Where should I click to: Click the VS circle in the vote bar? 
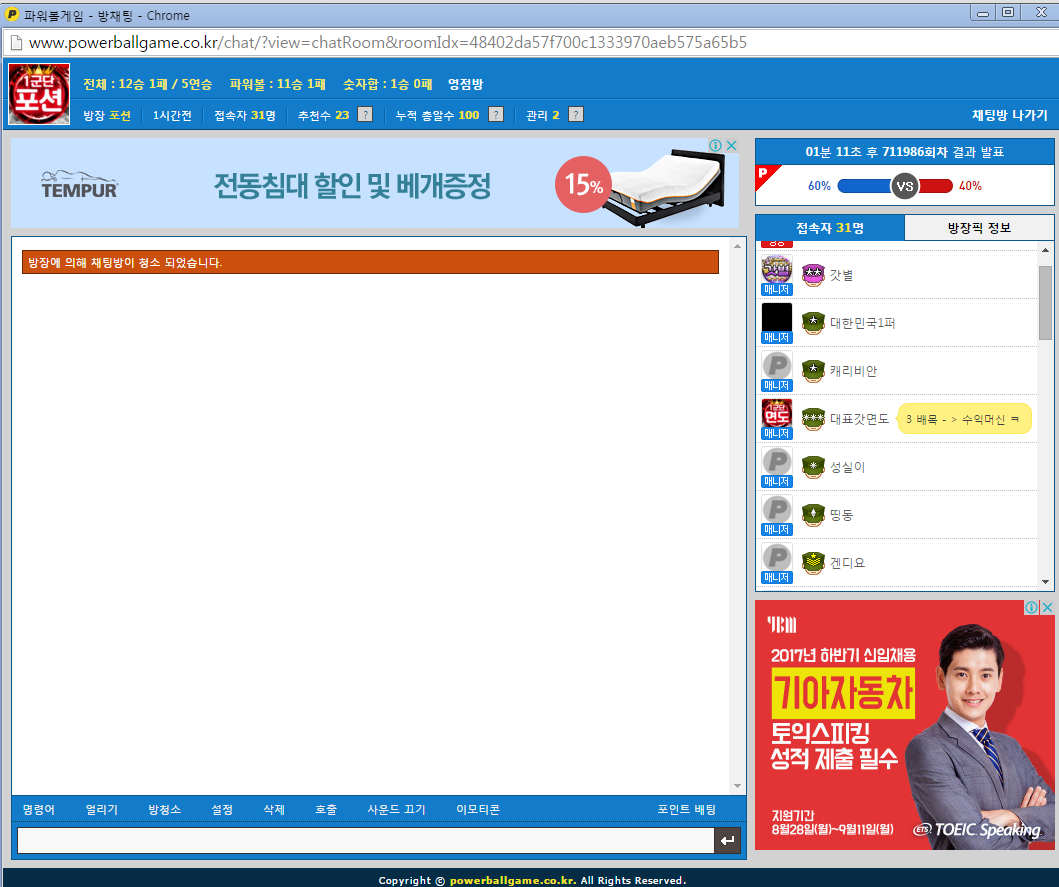tap(904, 186)
